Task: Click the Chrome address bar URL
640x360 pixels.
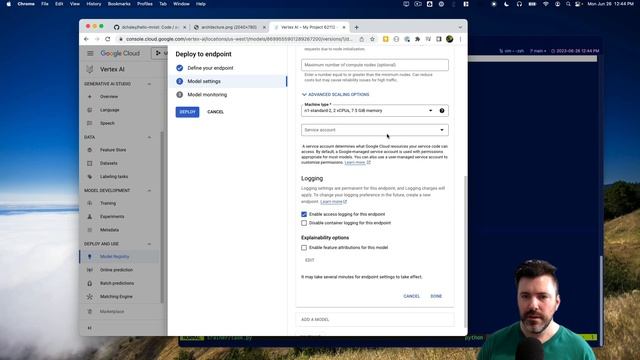Action: (239, 39)
